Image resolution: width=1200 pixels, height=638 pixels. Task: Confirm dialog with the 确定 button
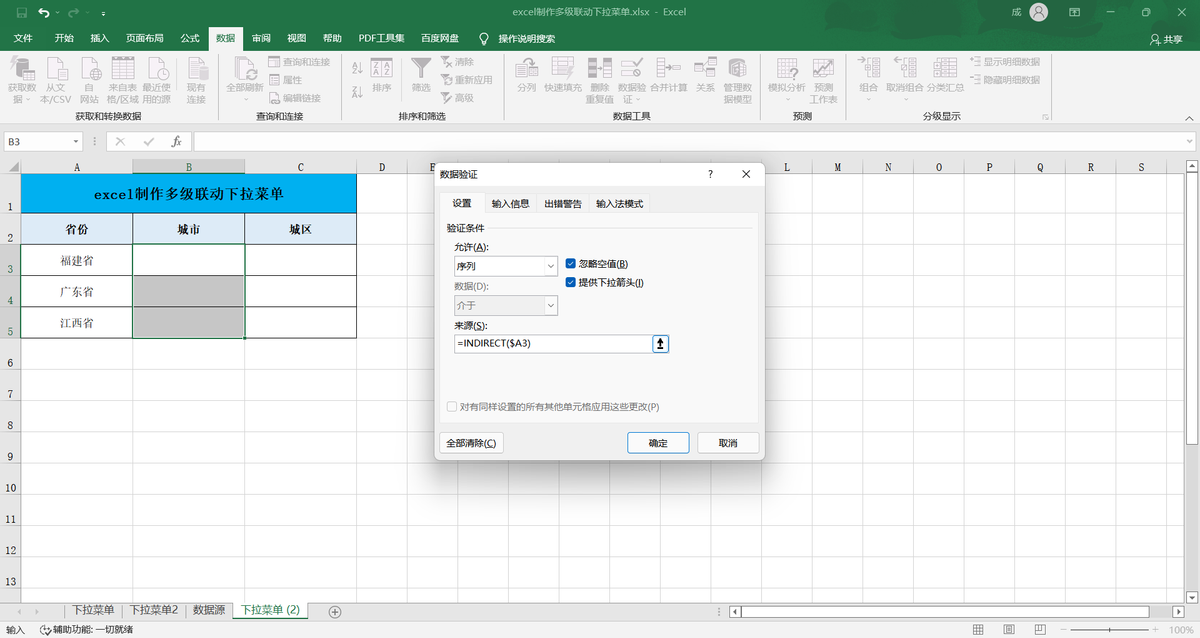[x=658, y=443]
